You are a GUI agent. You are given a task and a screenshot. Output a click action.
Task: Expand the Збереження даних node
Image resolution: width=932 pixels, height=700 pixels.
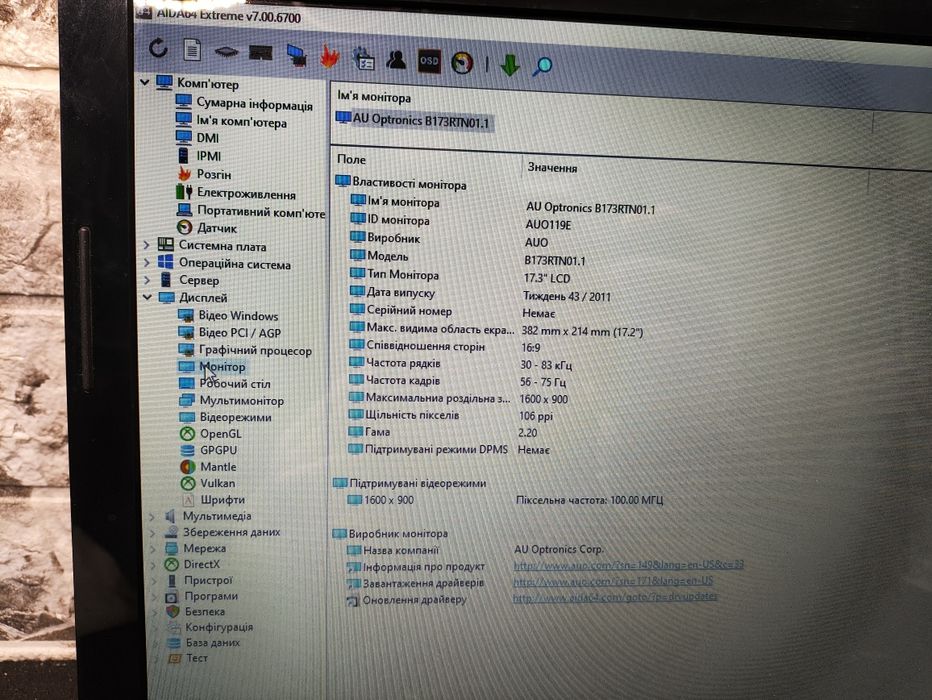coord(153,532)
